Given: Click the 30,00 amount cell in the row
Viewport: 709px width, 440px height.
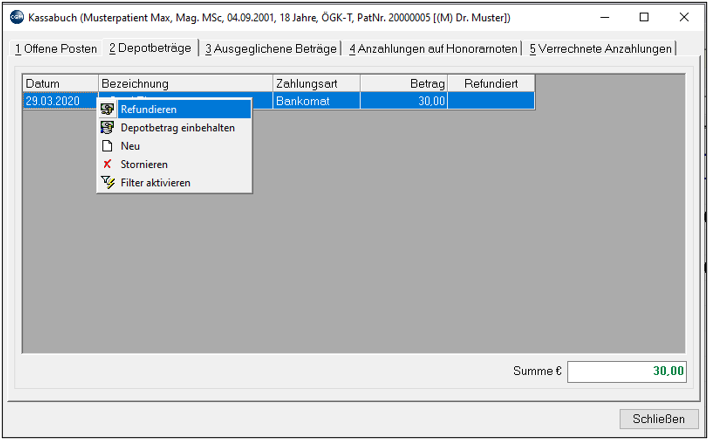Looking at the screenshot, I should coord(404,101).
